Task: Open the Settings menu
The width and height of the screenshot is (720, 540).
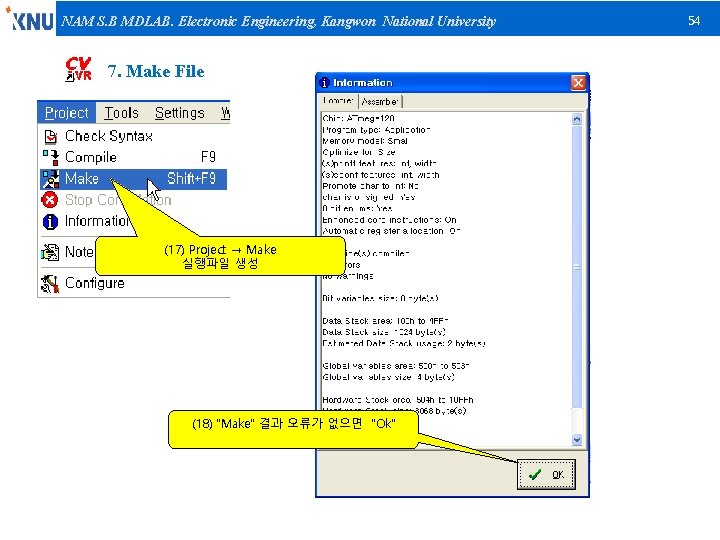Action: (x=180, y=112)
